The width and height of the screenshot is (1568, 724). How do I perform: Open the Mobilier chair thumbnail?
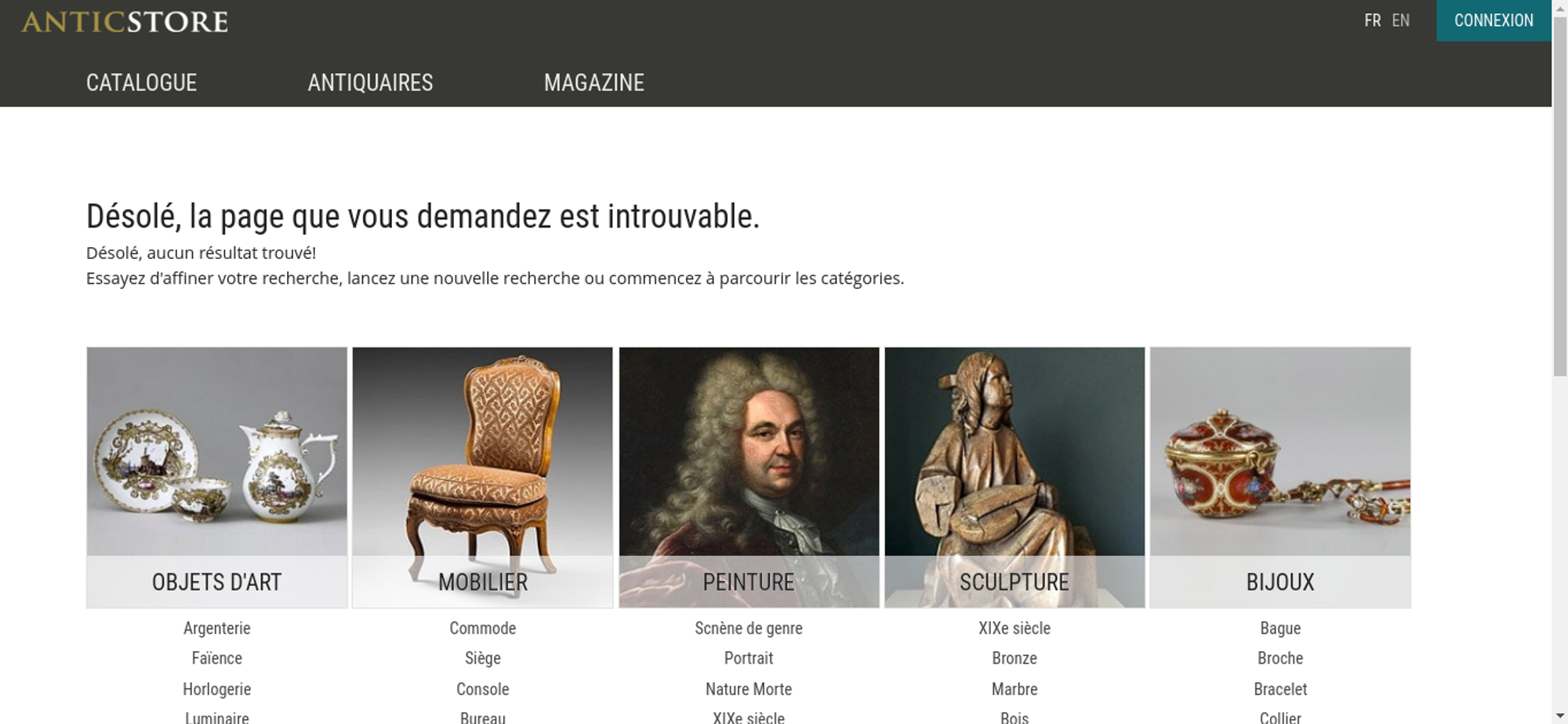482,477
